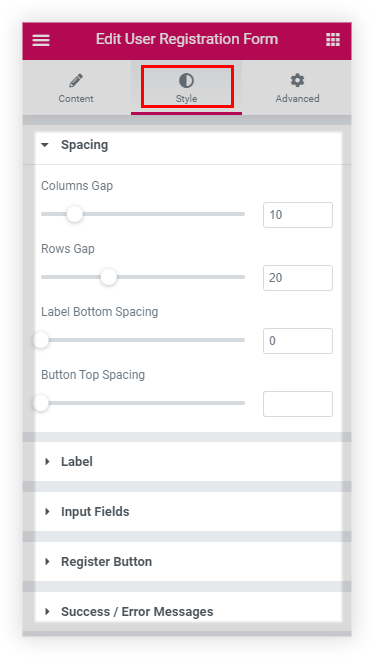Focus the Columns Gap value field
This screenshot has height=659, width=374.
(298, 215)
